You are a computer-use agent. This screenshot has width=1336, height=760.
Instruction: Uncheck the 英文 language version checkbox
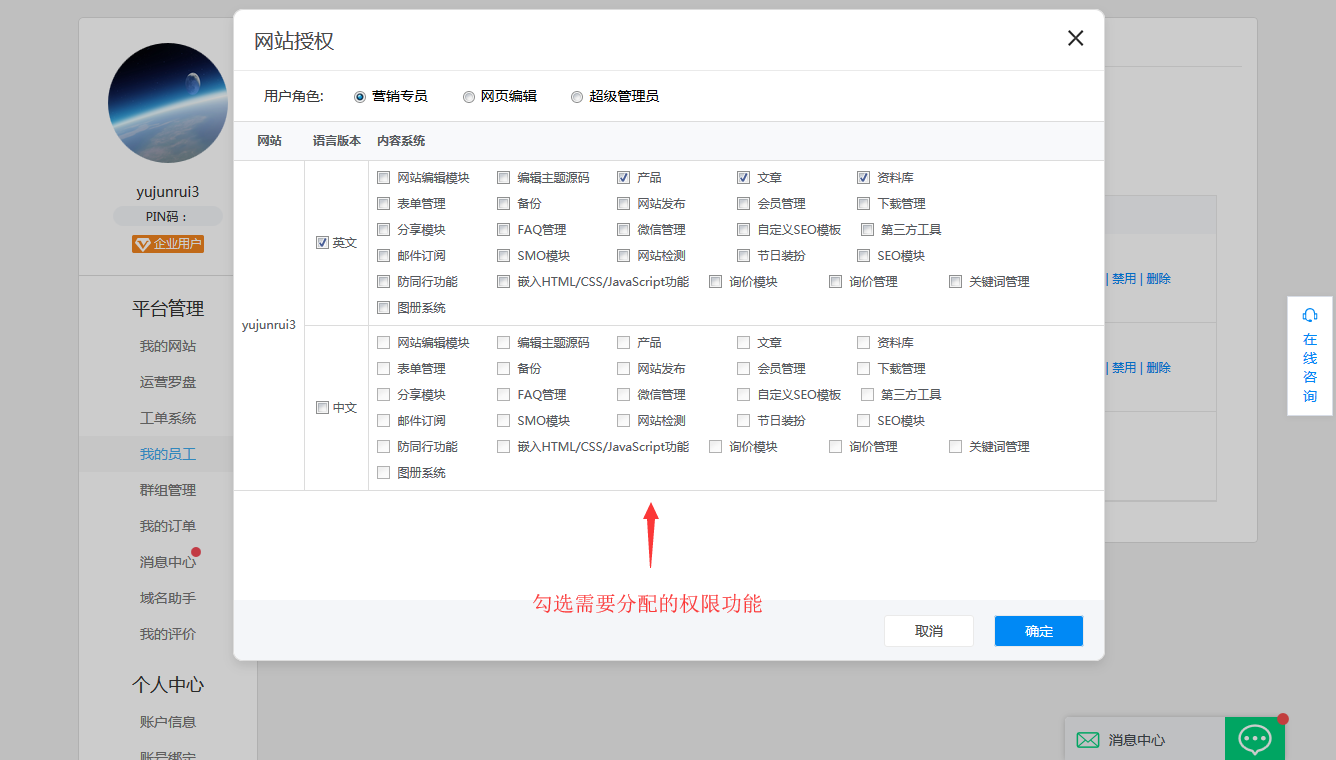(x=322, y=243)
